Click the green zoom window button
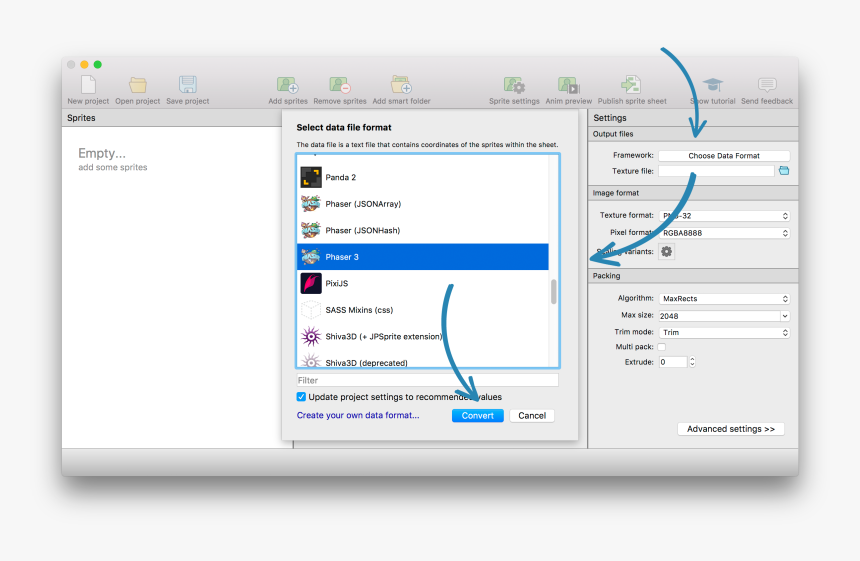Screen dimensions: 860x561 98,64
